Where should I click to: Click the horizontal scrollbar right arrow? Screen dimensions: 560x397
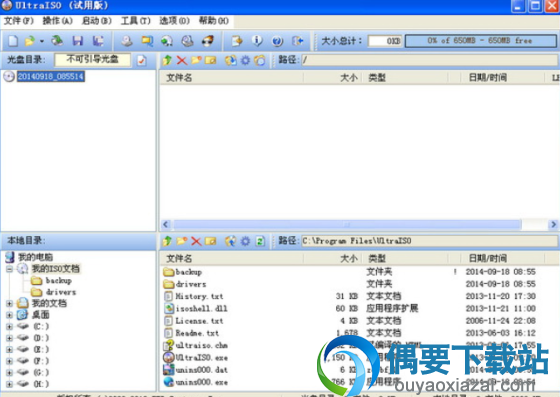553,224
